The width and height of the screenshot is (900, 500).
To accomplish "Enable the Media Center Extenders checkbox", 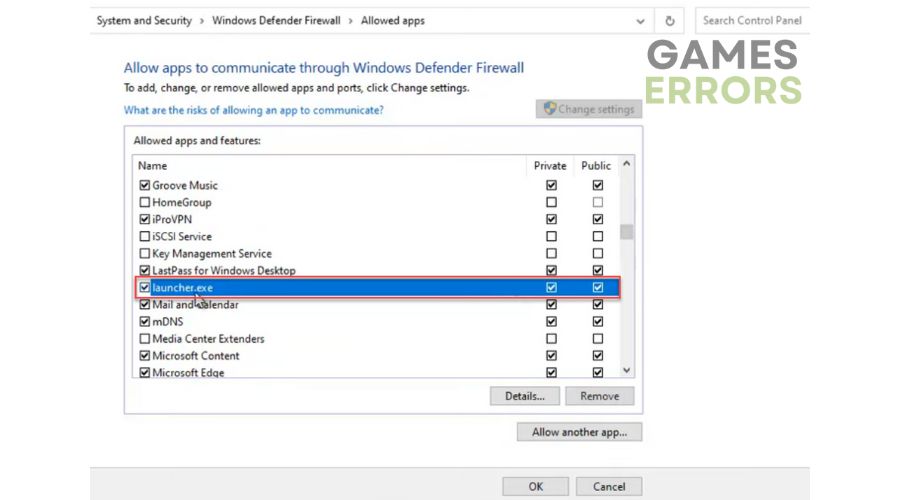I will (x=145, y=339).
